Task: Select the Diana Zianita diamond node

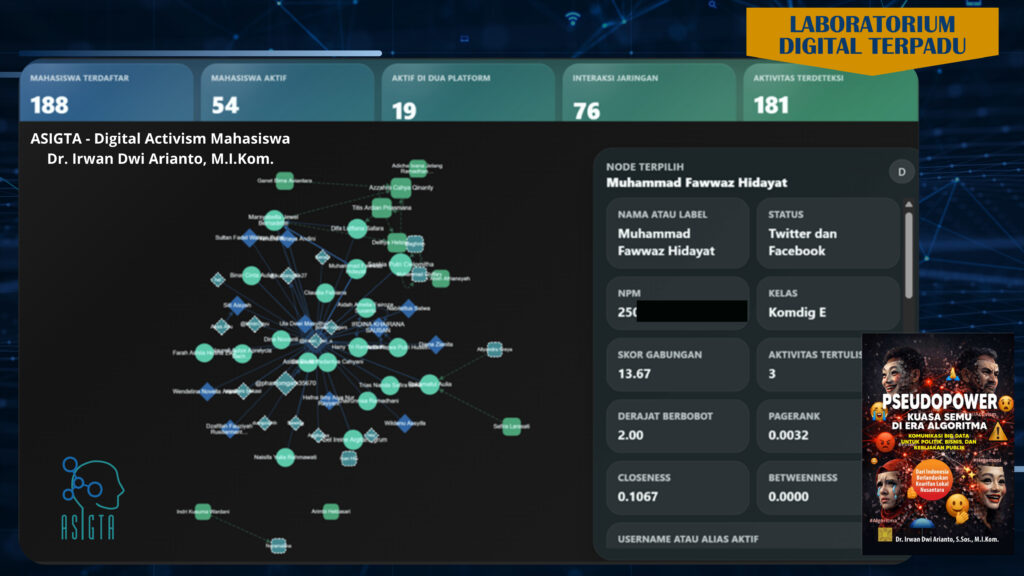Action: (435, 344)
